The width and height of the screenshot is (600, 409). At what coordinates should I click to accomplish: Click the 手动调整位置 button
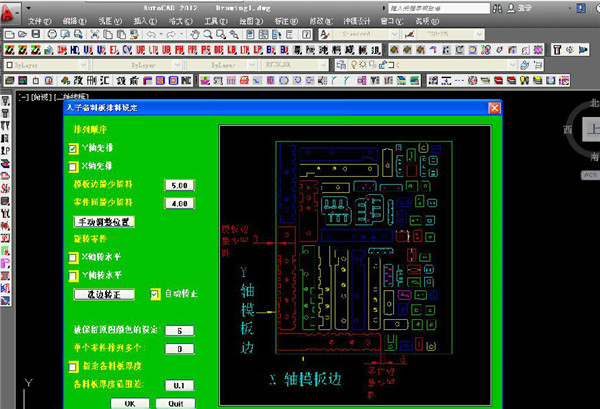click(x=104, y=222)
